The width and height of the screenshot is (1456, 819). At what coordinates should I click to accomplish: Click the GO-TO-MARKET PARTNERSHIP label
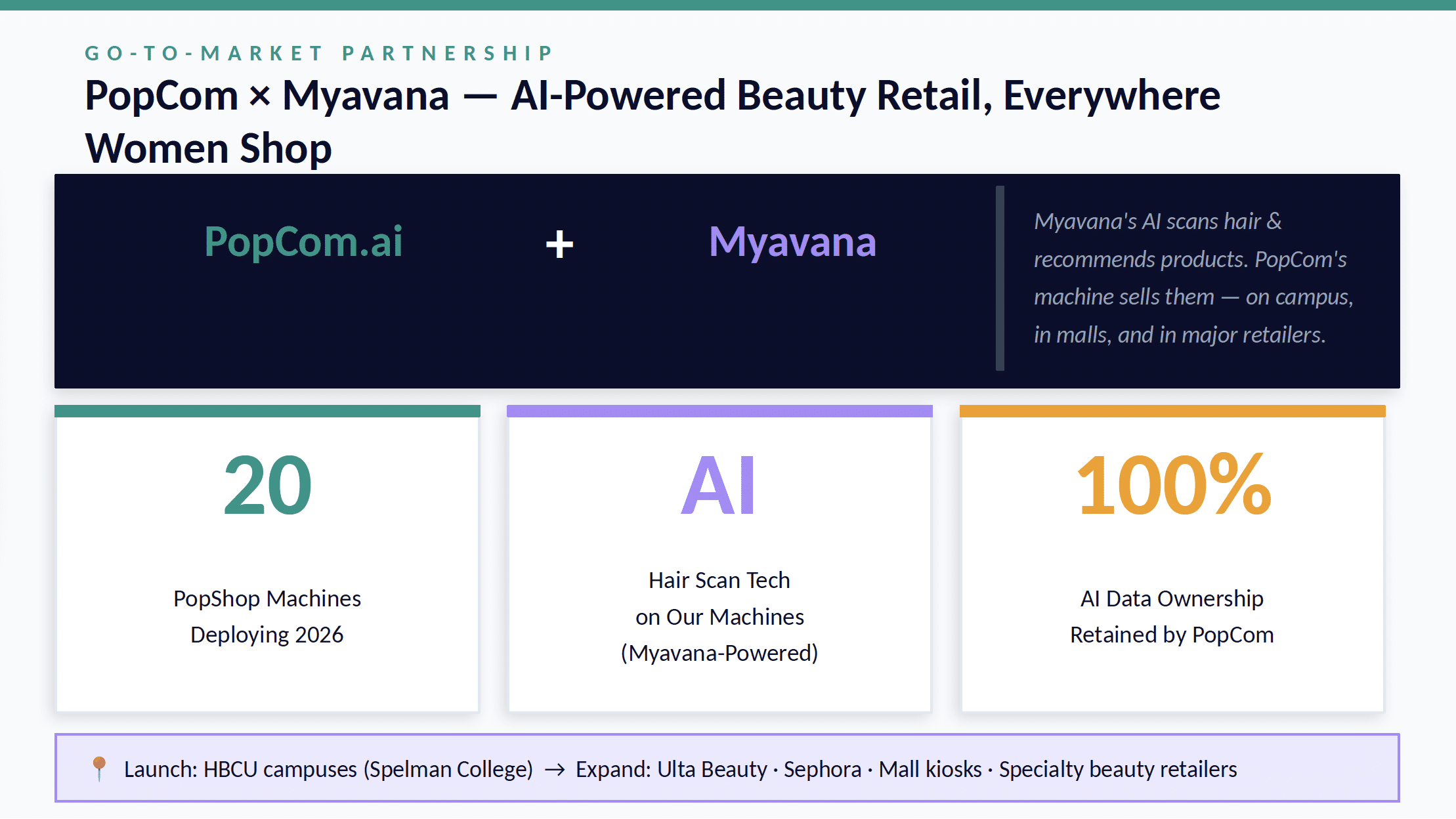[319, 53]
